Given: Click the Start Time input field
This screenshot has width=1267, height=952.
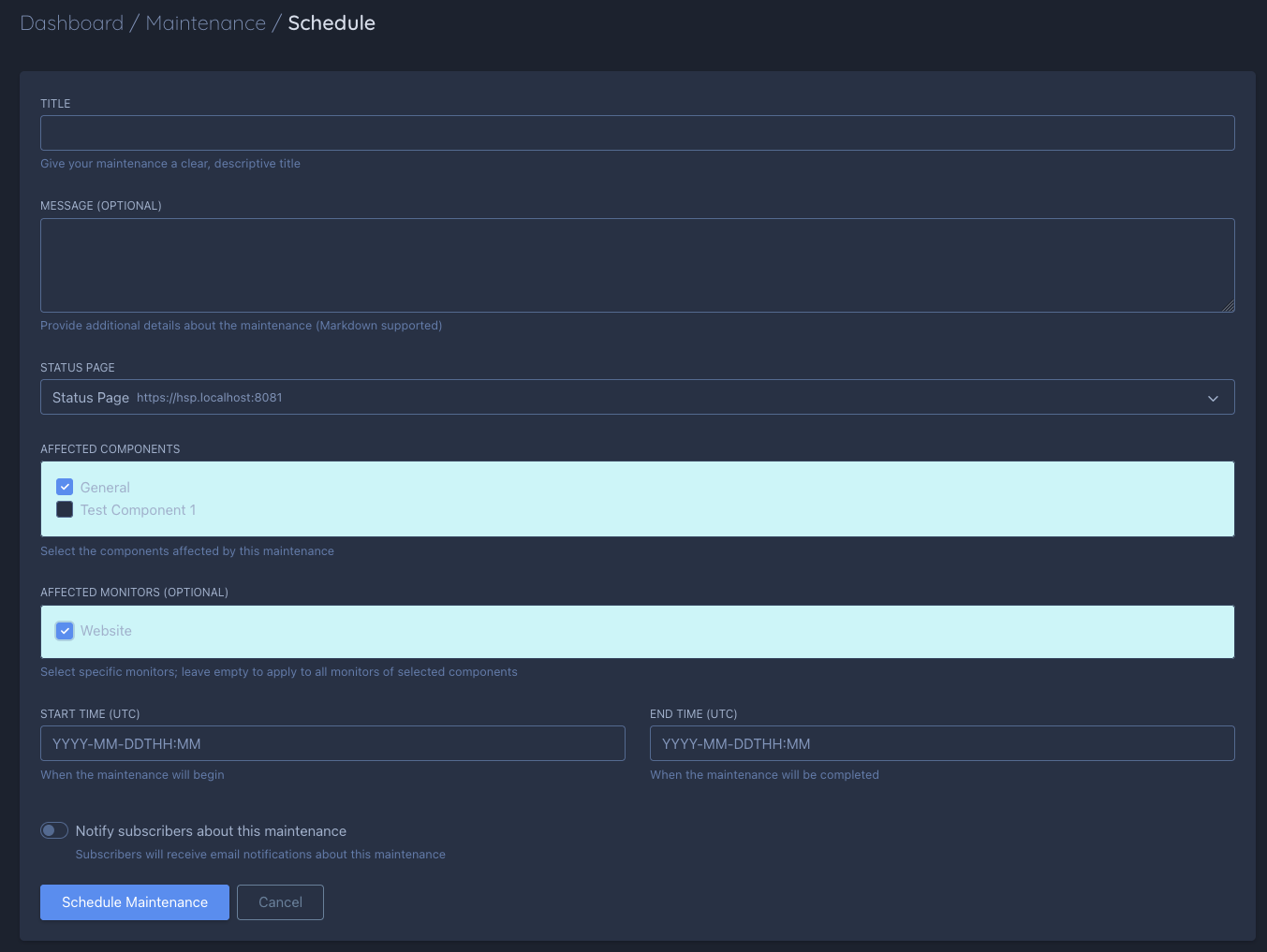Looking at the screenshot, I should (x=332, y=742).
